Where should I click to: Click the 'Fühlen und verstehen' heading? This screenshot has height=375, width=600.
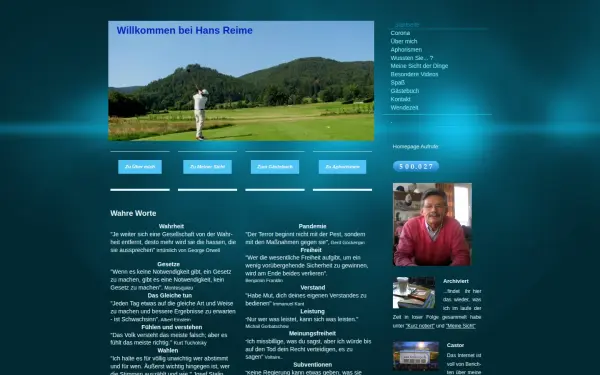pos(172,327)
